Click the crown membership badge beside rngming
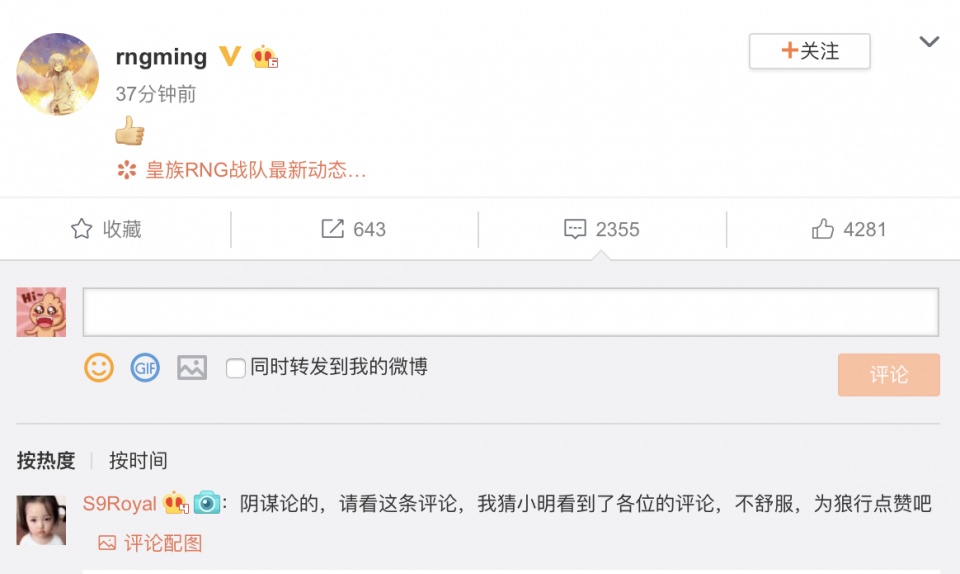 [x=264, y=56]
